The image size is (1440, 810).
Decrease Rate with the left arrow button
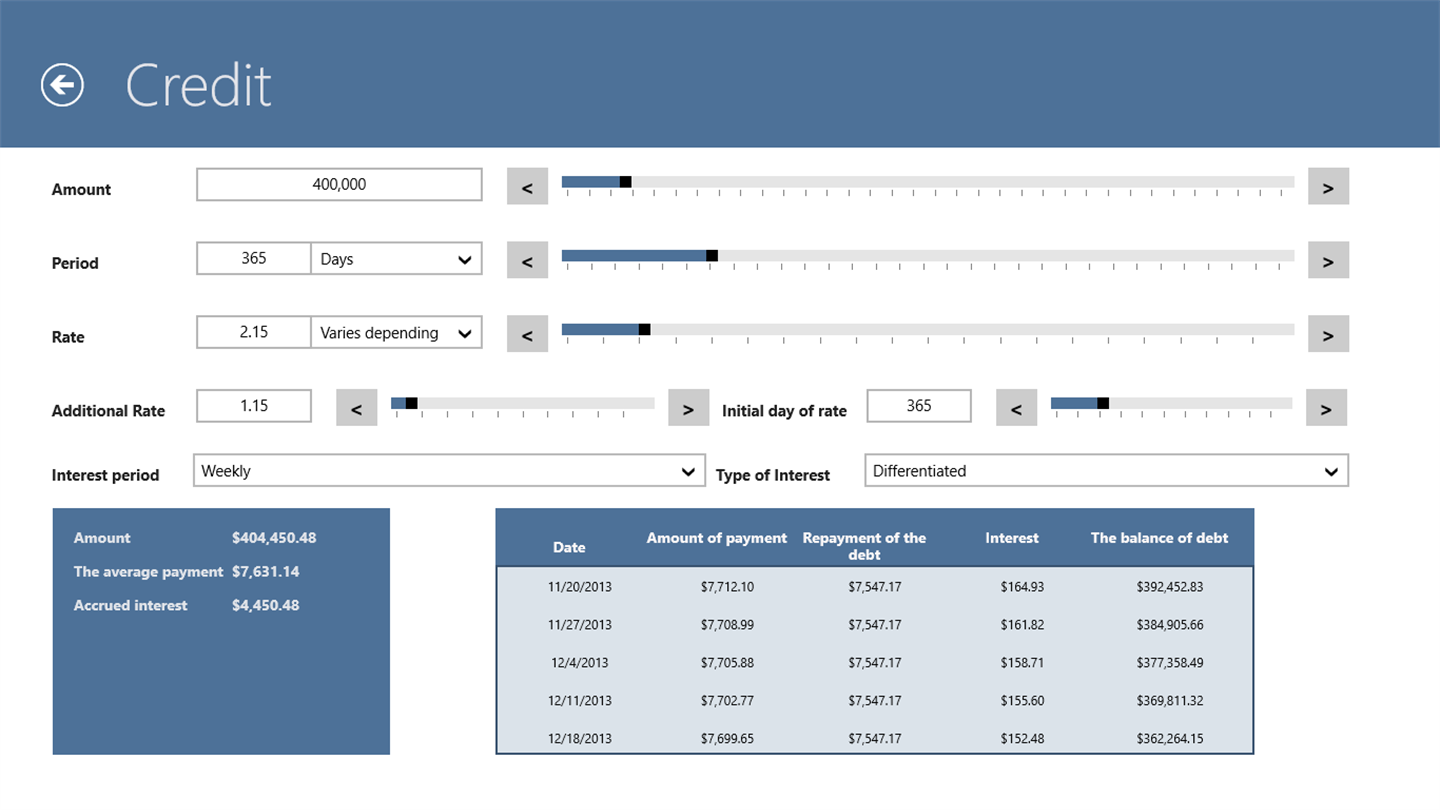point(527,334)
